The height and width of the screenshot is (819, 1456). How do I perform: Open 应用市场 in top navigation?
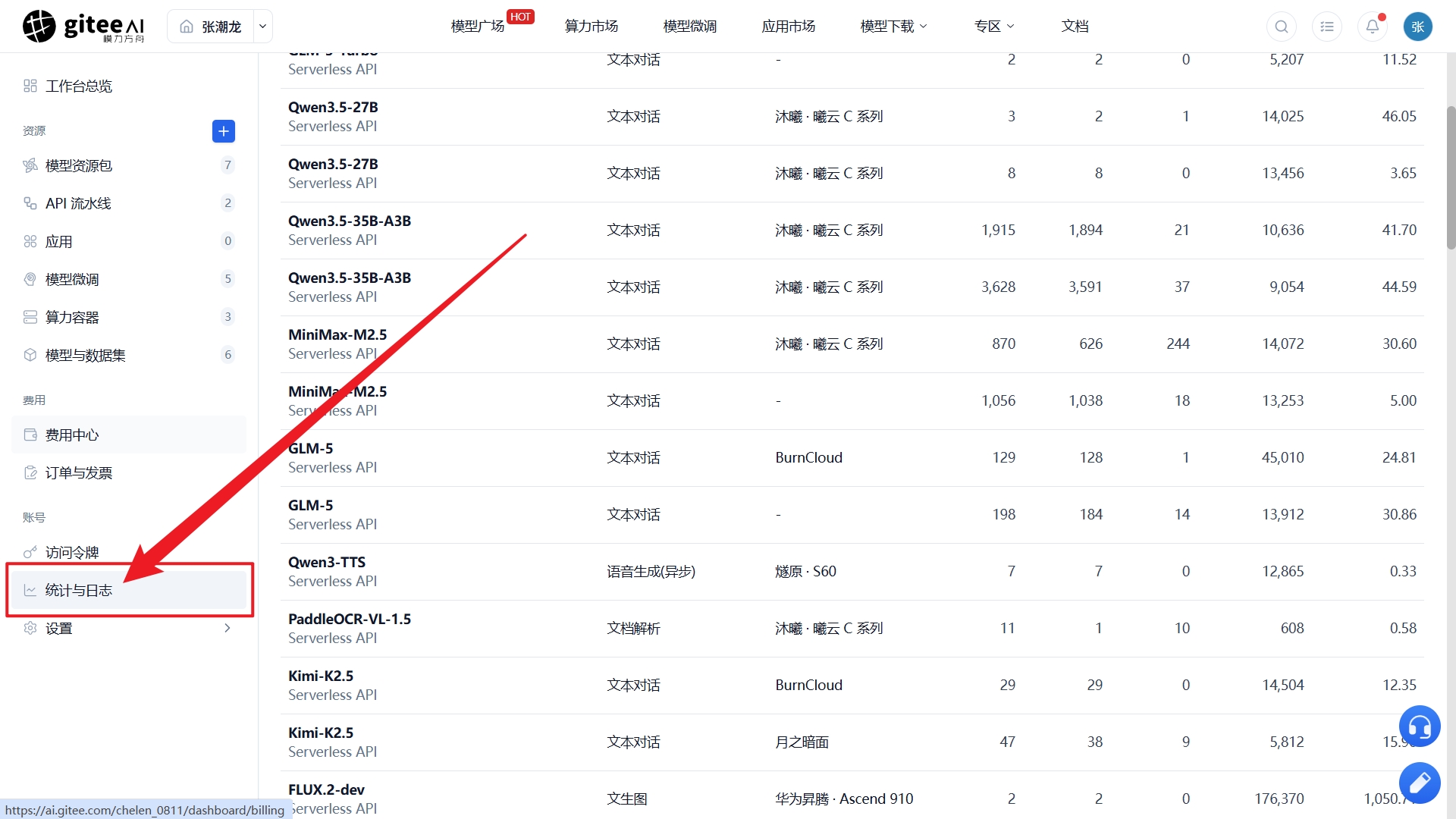[789, 27]
